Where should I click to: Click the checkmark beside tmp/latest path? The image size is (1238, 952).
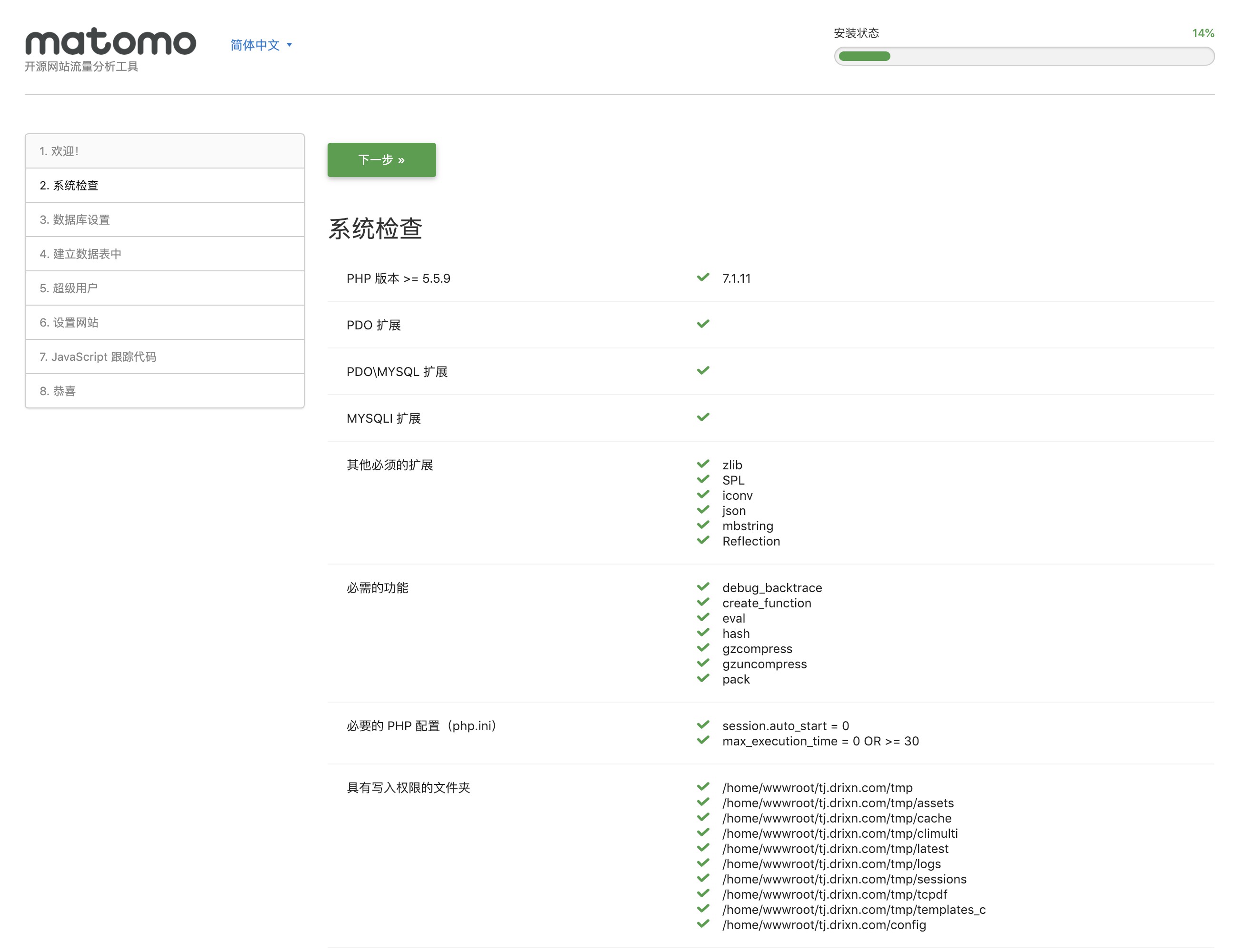[703, 848]
